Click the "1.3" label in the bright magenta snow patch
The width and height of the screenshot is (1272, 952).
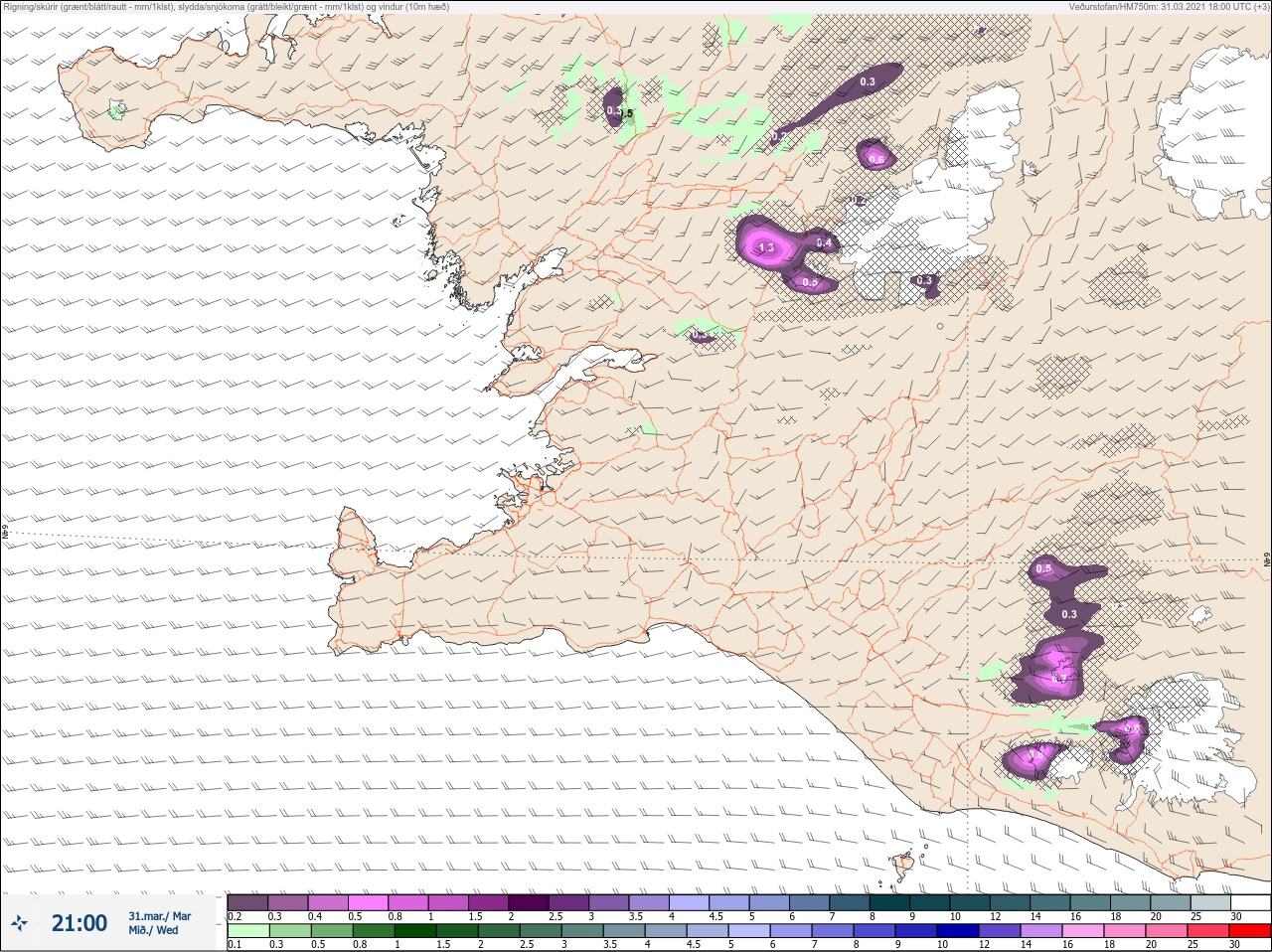[x=765, y=247]
